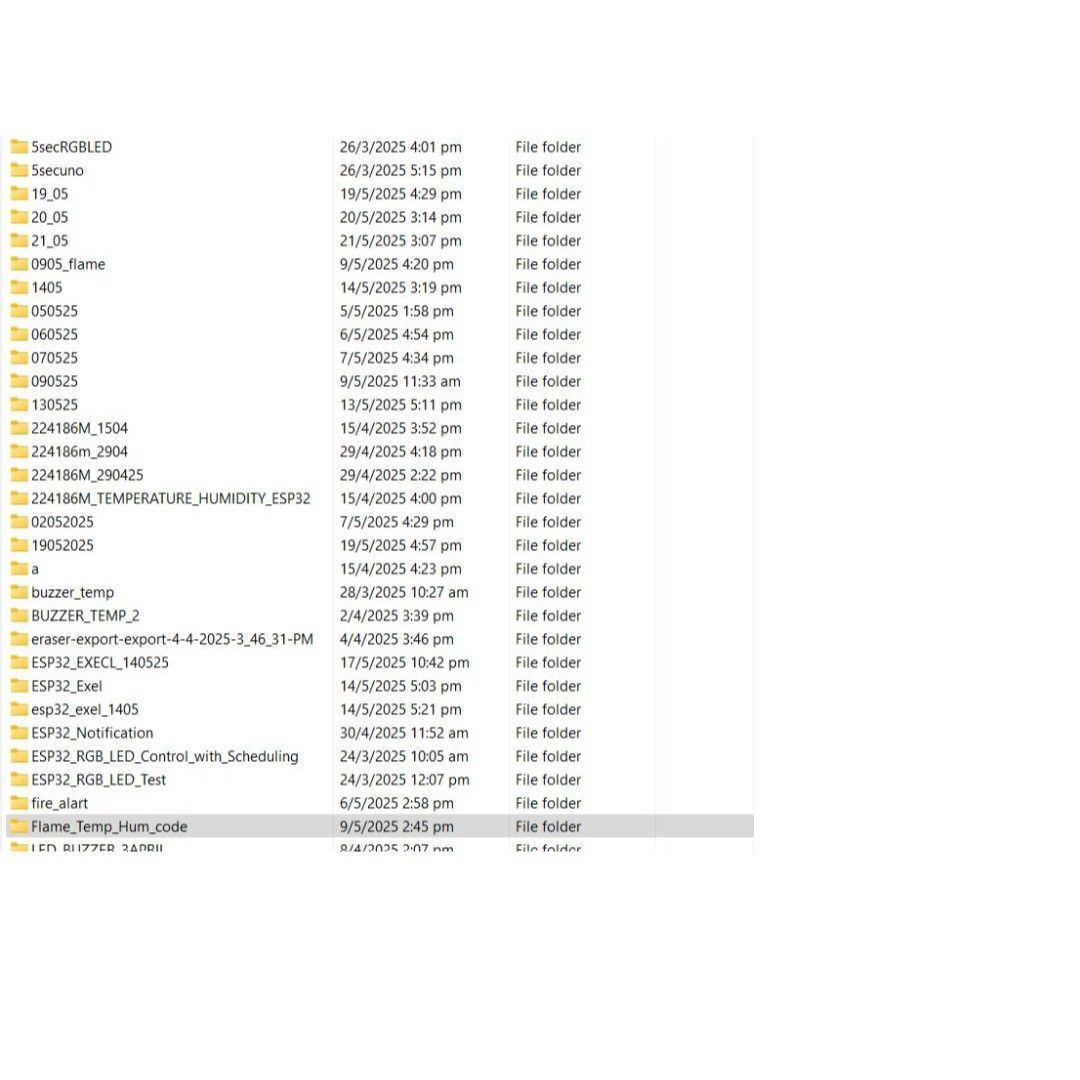
Task: Select folder icon beside 060525
Action: [x=19, y=334]
